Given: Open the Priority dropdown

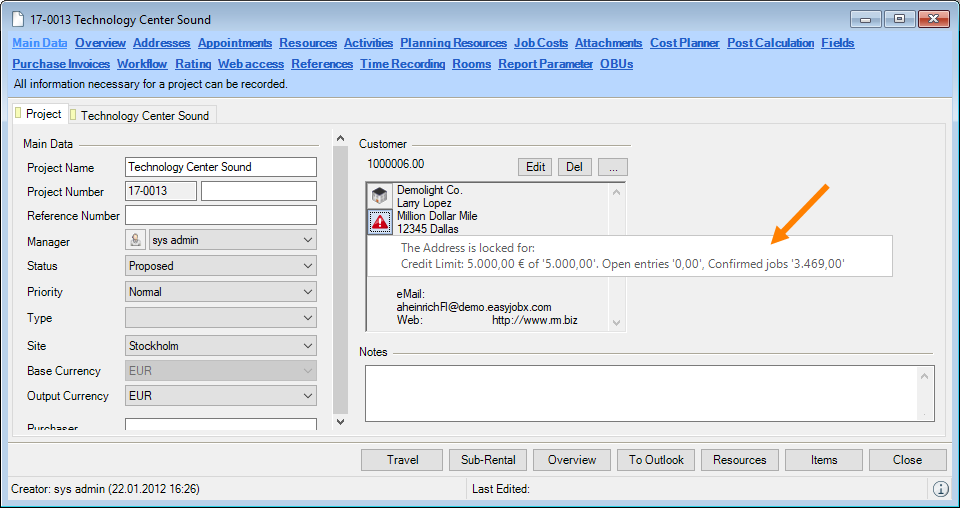Looking at the screenshot, I should (x=308, y=292).
